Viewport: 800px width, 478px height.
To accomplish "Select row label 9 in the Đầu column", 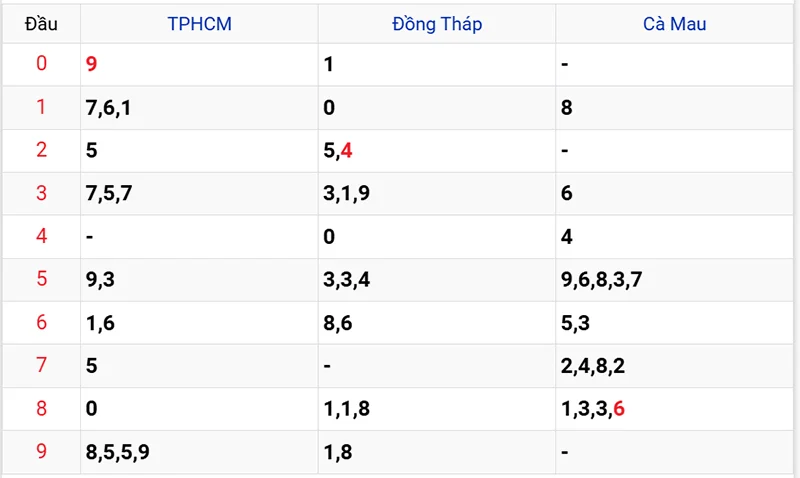I will [41, 452].
